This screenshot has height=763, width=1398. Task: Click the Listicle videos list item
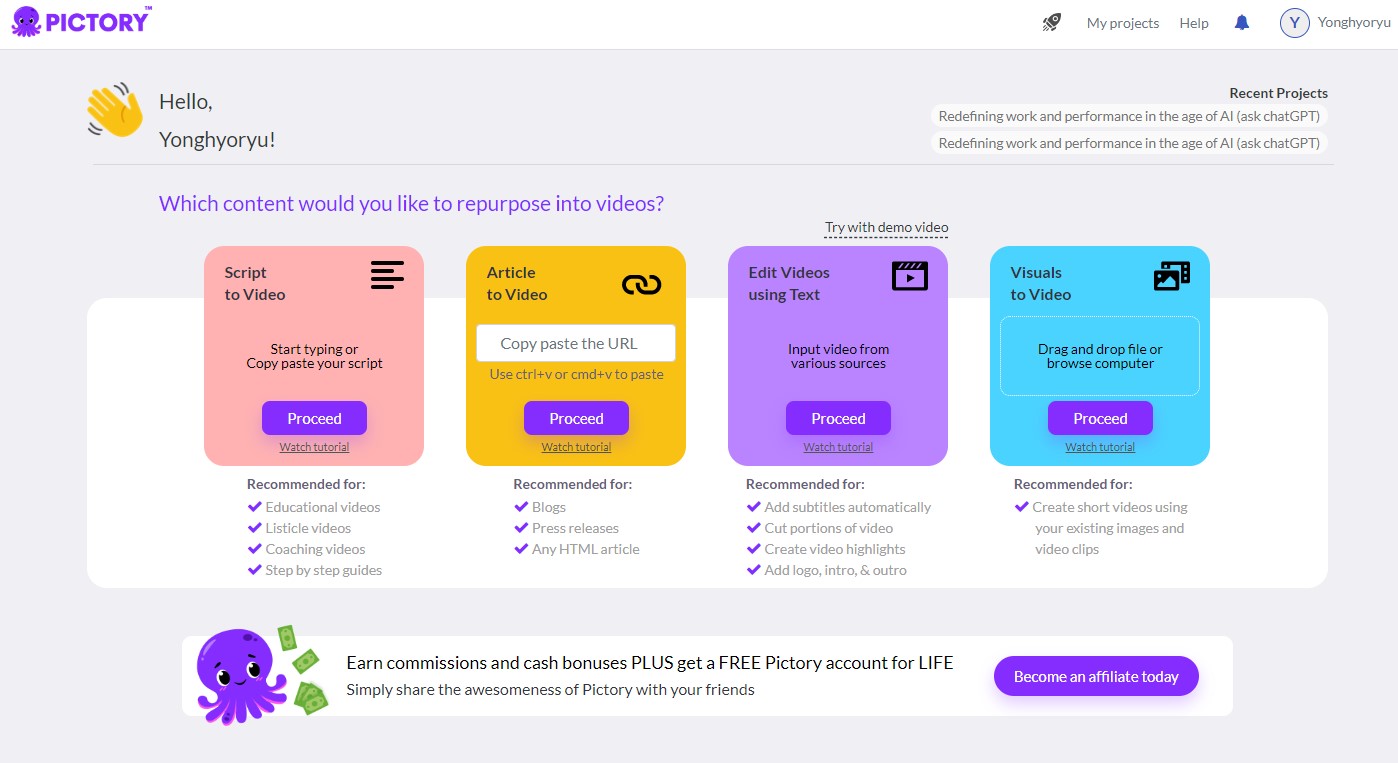[299, 528]
